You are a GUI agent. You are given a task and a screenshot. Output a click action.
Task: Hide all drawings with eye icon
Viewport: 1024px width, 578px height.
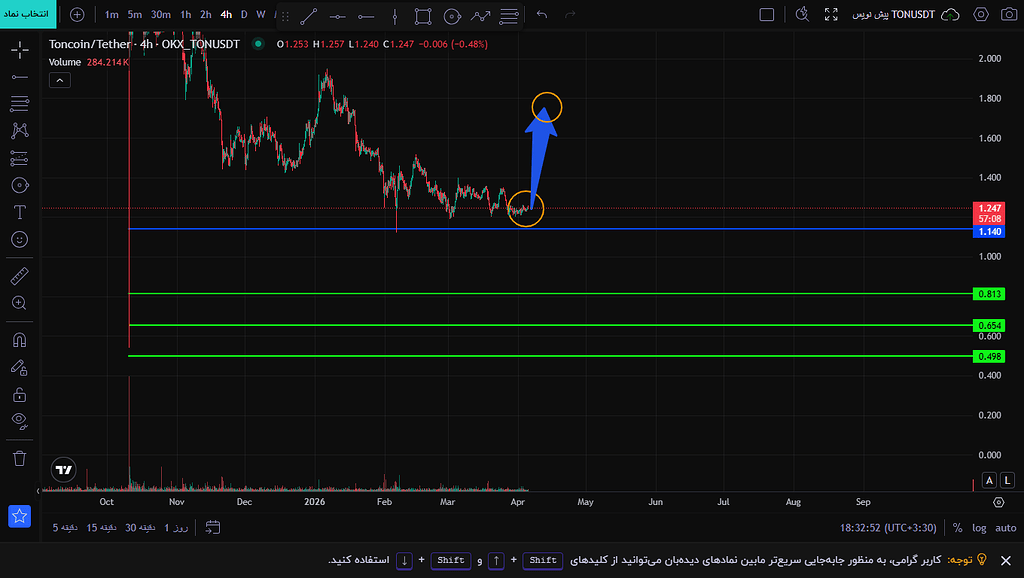tap(20, 421)
